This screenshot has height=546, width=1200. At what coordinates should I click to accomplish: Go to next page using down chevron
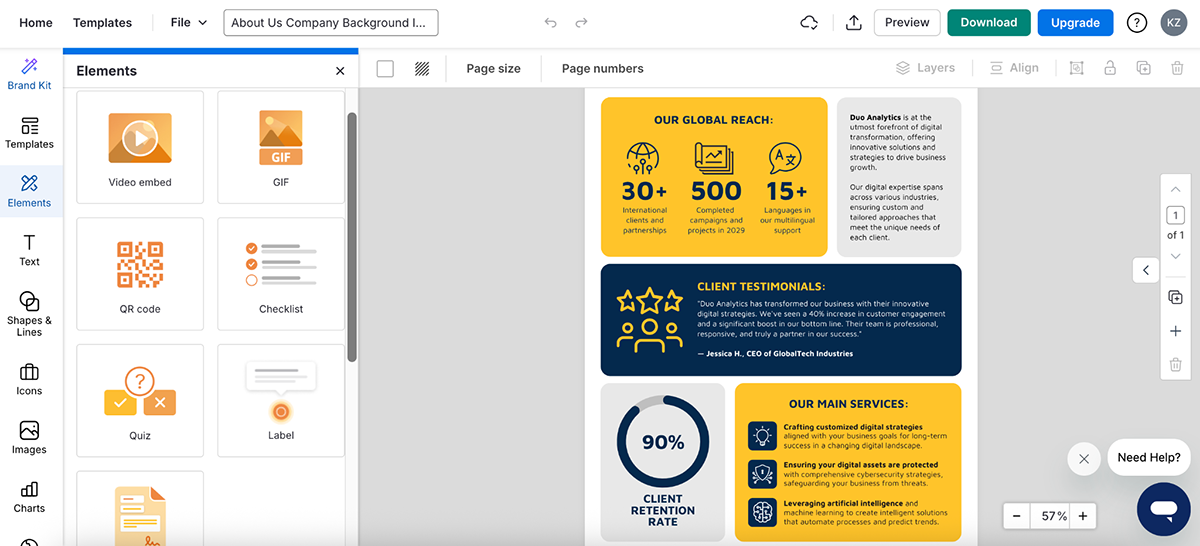coord(1175,257)
